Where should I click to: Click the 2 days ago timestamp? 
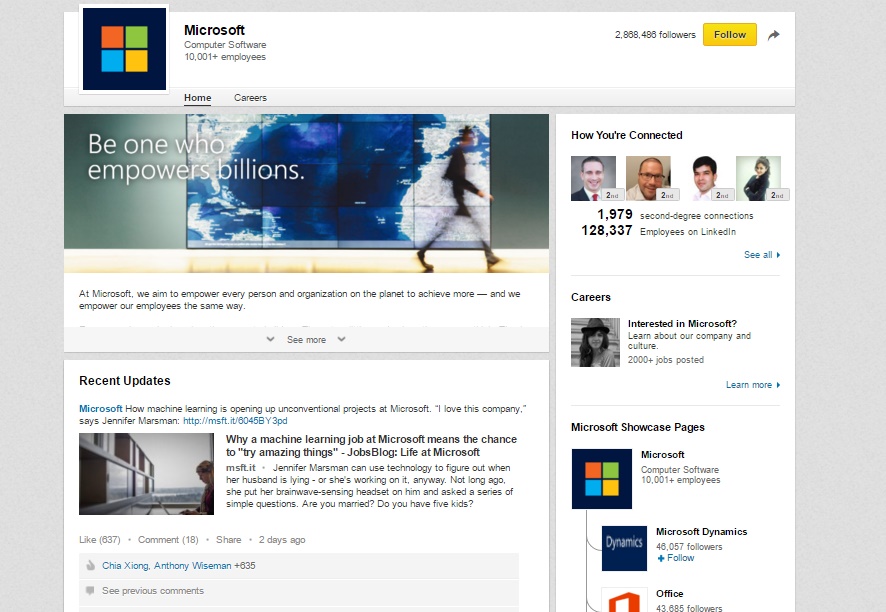pos(282,540)
